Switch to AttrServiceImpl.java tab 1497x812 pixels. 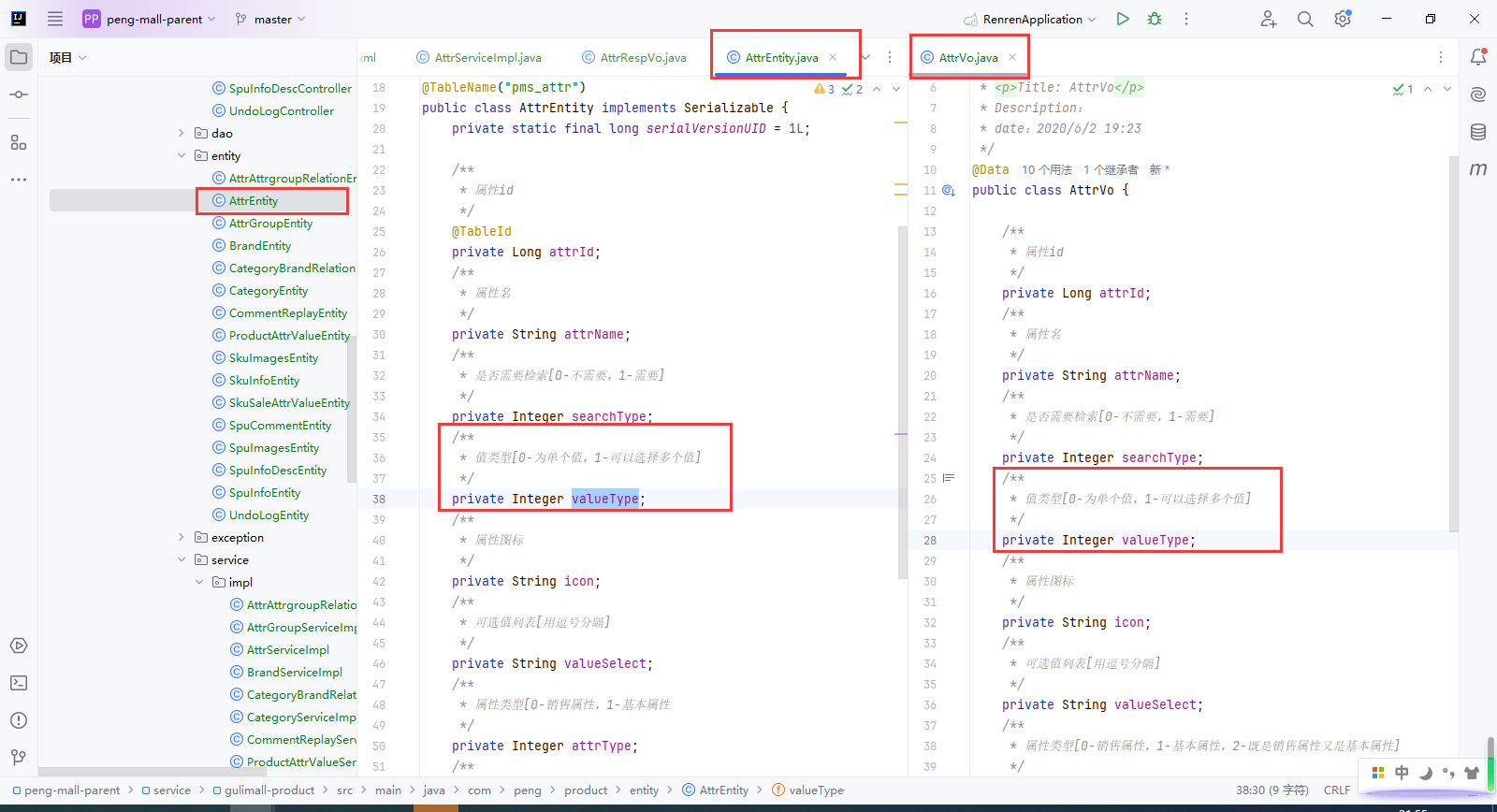coord(479,57)
